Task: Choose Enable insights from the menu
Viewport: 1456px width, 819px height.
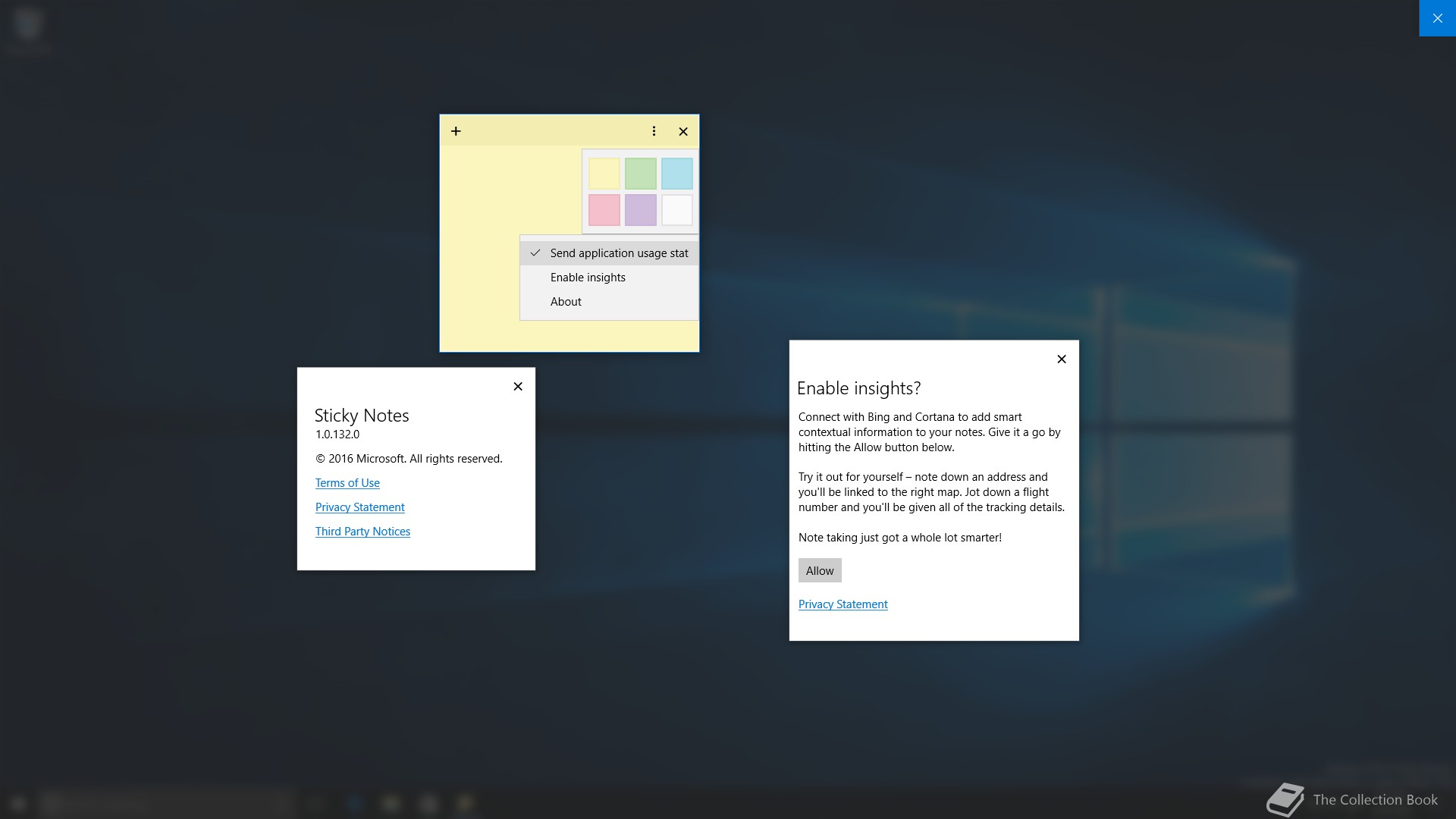Action: point(609,278)
